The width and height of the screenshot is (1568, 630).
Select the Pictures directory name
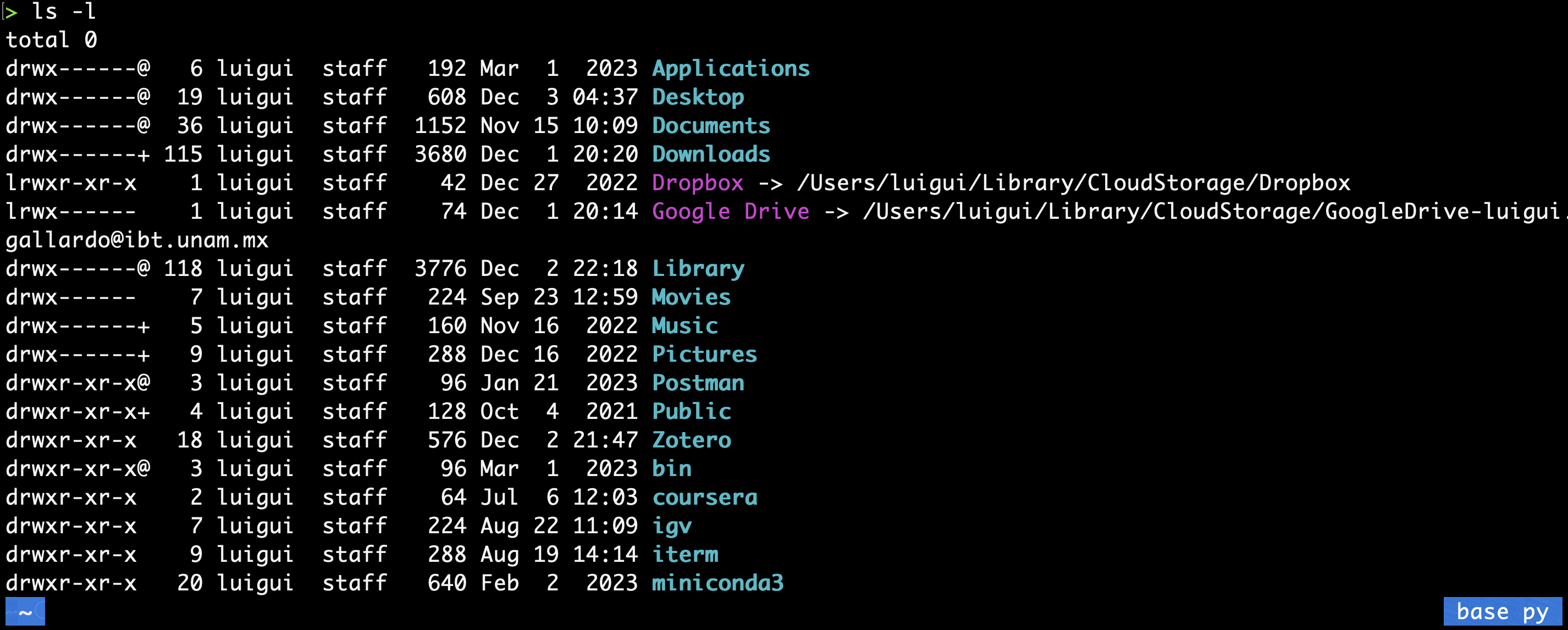click(704, 354)
